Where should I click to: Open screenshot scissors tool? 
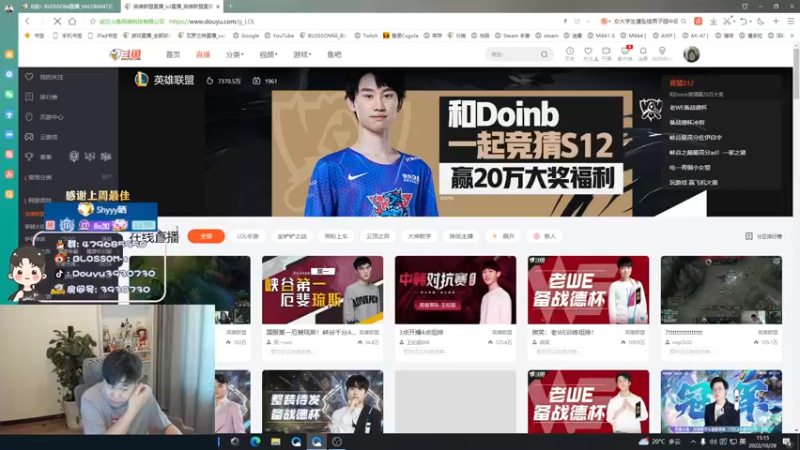tap(728, 21)
